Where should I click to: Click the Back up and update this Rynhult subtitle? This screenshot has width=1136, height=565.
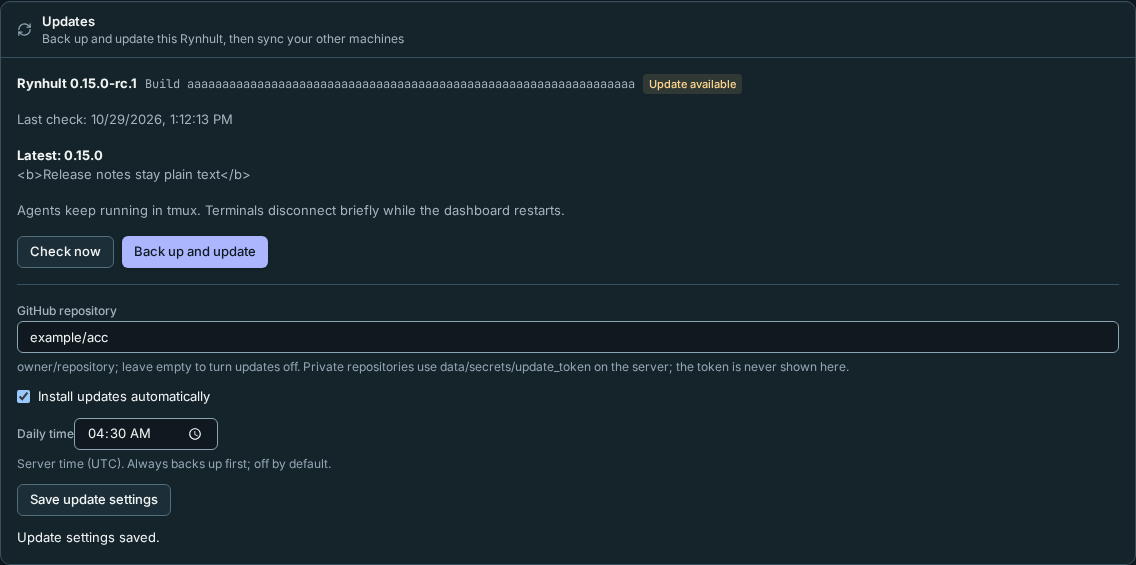coord(223,39)
